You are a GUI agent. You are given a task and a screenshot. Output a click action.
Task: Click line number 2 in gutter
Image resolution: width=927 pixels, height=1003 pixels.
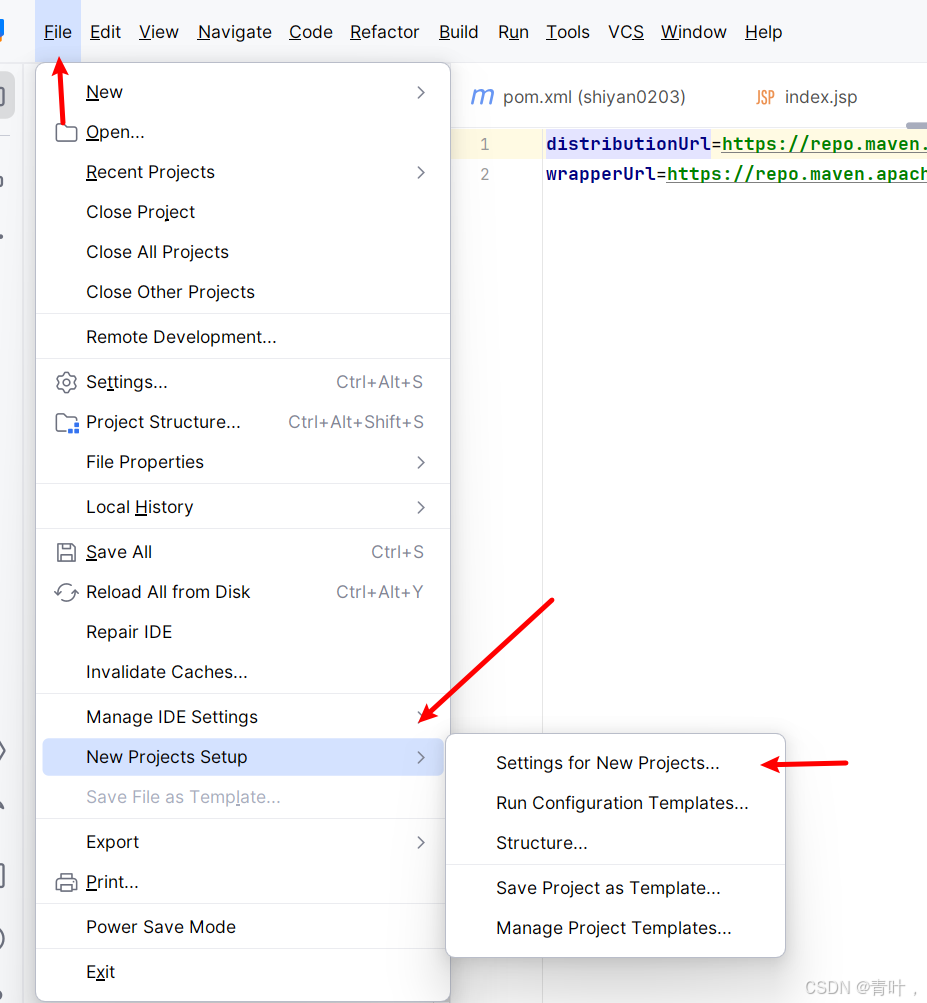485,175
